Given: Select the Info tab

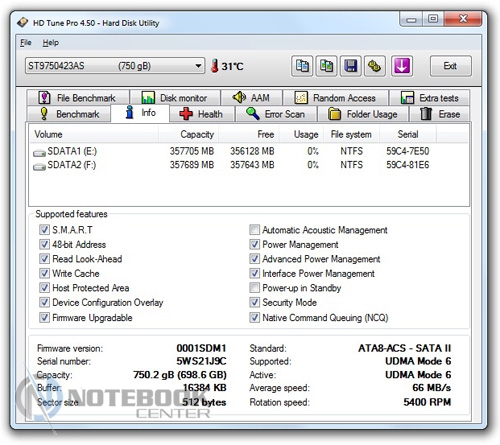Looking at the screenshot, I should click(x=140, y=113).
